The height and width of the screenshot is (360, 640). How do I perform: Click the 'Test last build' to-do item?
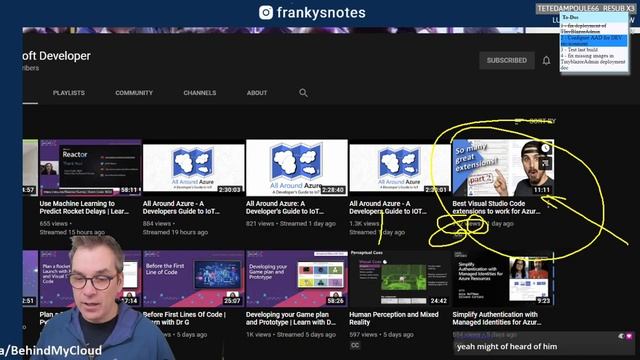(x=579, y=49)
